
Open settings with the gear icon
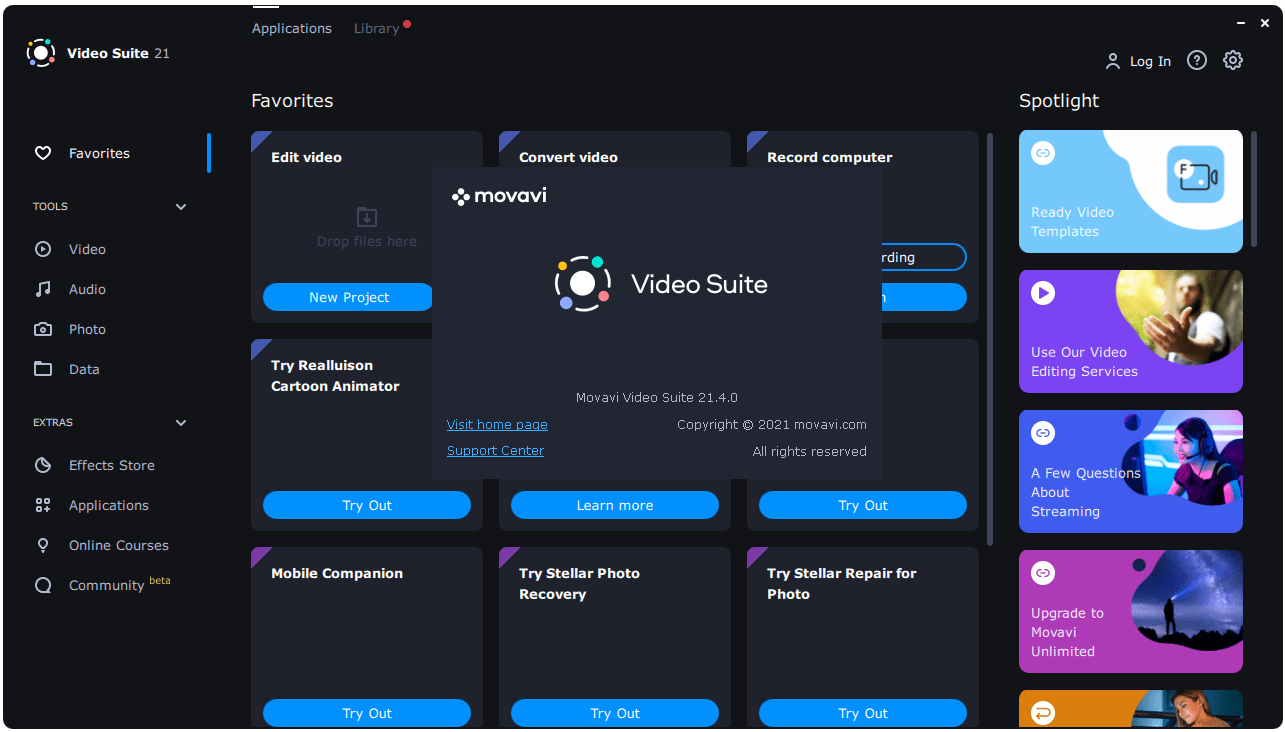(1233, 60)
